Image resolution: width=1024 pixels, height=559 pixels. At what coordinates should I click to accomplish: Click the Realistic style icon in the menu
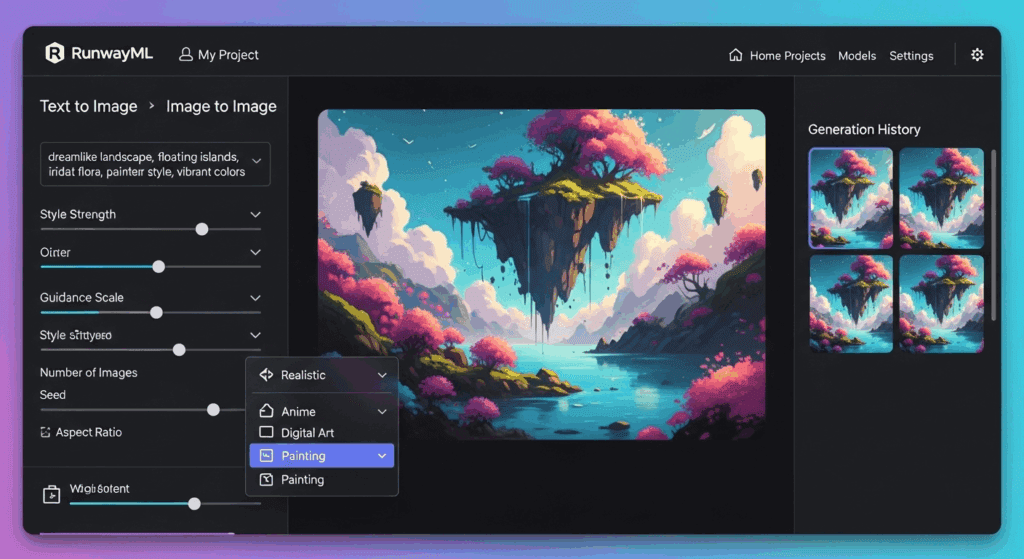(266, 375)
